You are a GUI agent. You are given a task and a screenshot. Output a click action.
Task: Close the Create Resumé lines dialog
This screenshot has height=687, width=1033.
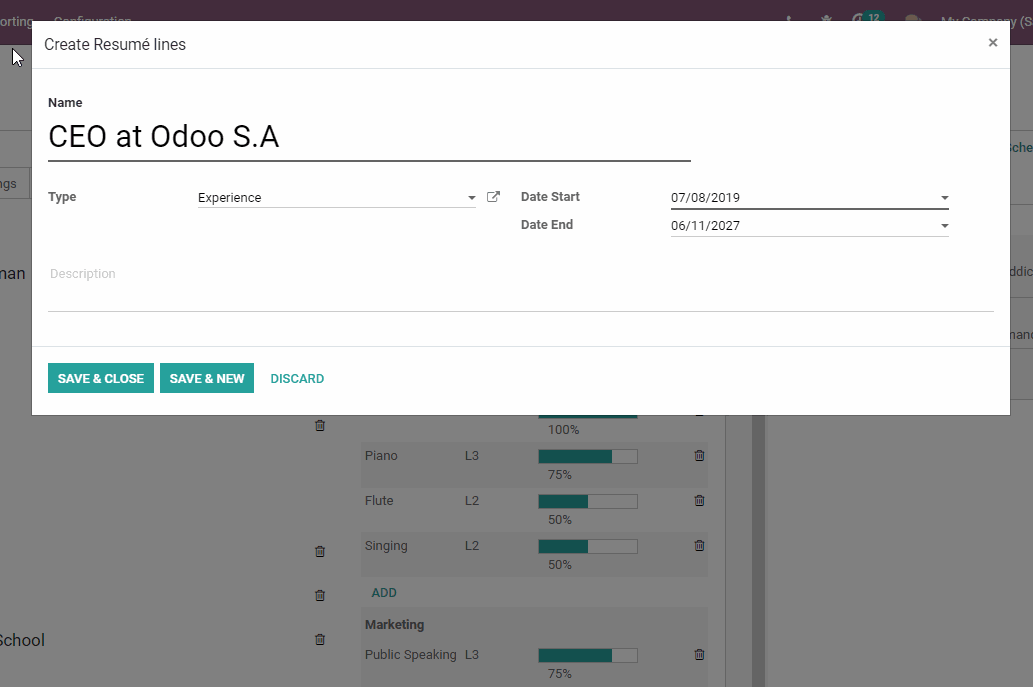tap(993, 43)
